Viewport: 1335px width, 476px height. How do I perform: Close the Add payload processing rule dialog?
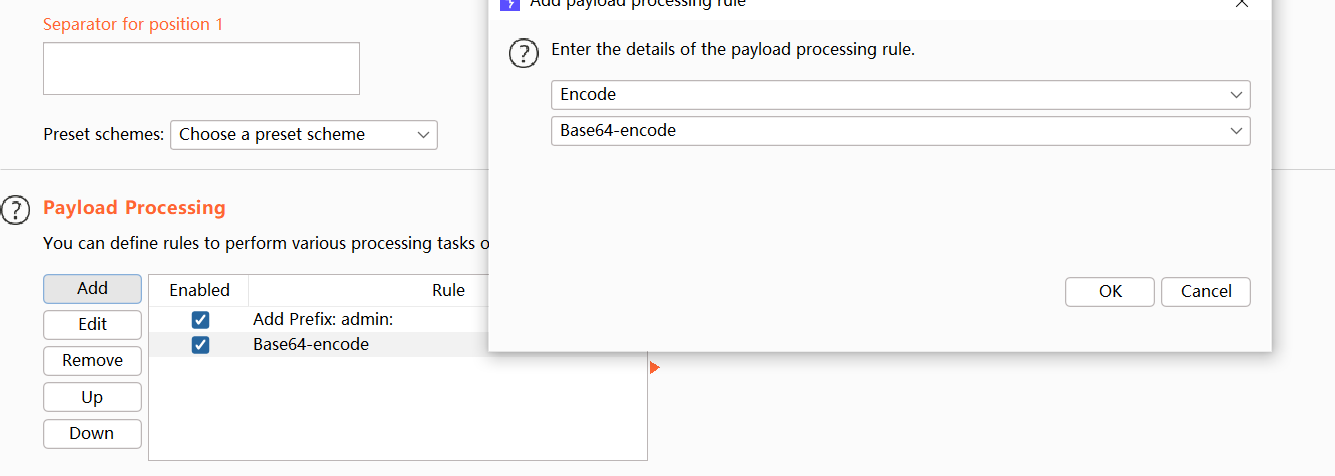(1242, 4)
